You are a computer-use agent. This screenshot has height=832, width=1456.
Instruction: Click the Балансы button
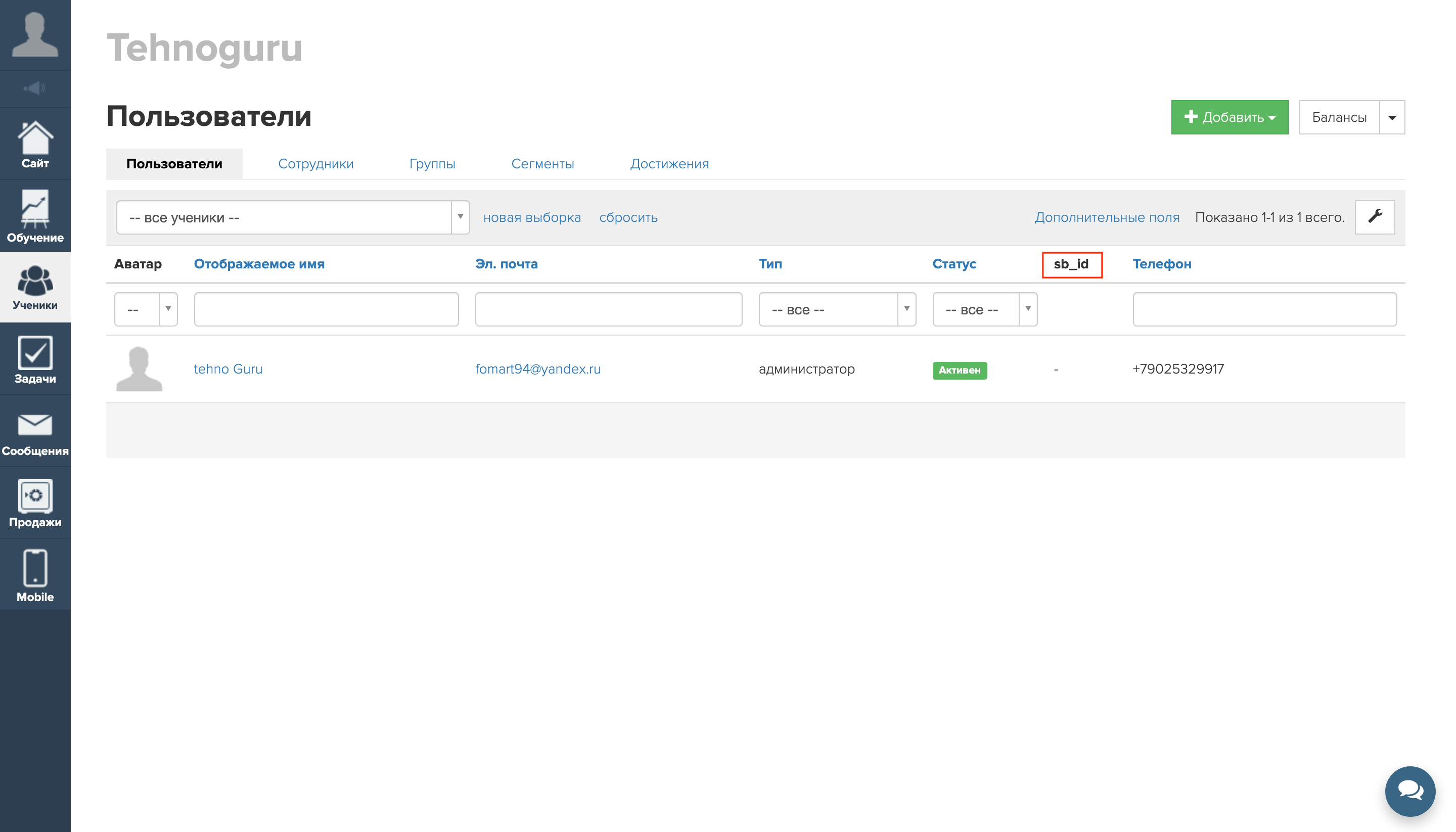1339,117
